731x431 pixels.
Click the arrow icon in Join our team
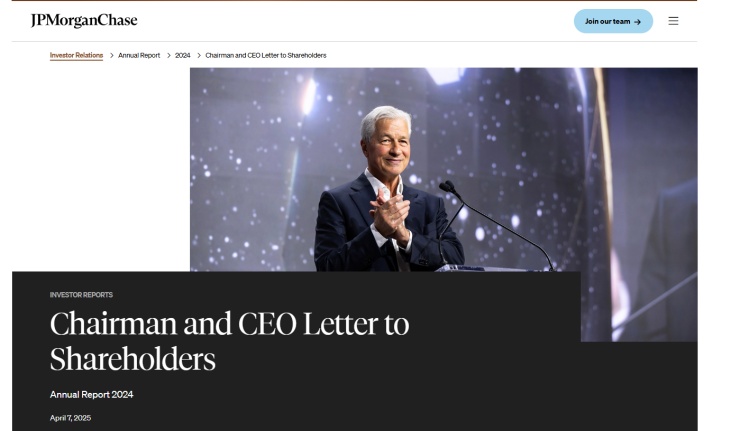pos(637,22)
